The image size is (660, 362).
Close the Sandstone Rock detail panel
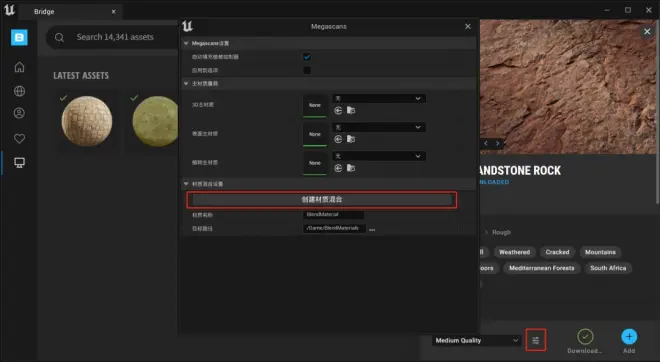[647, 32]
